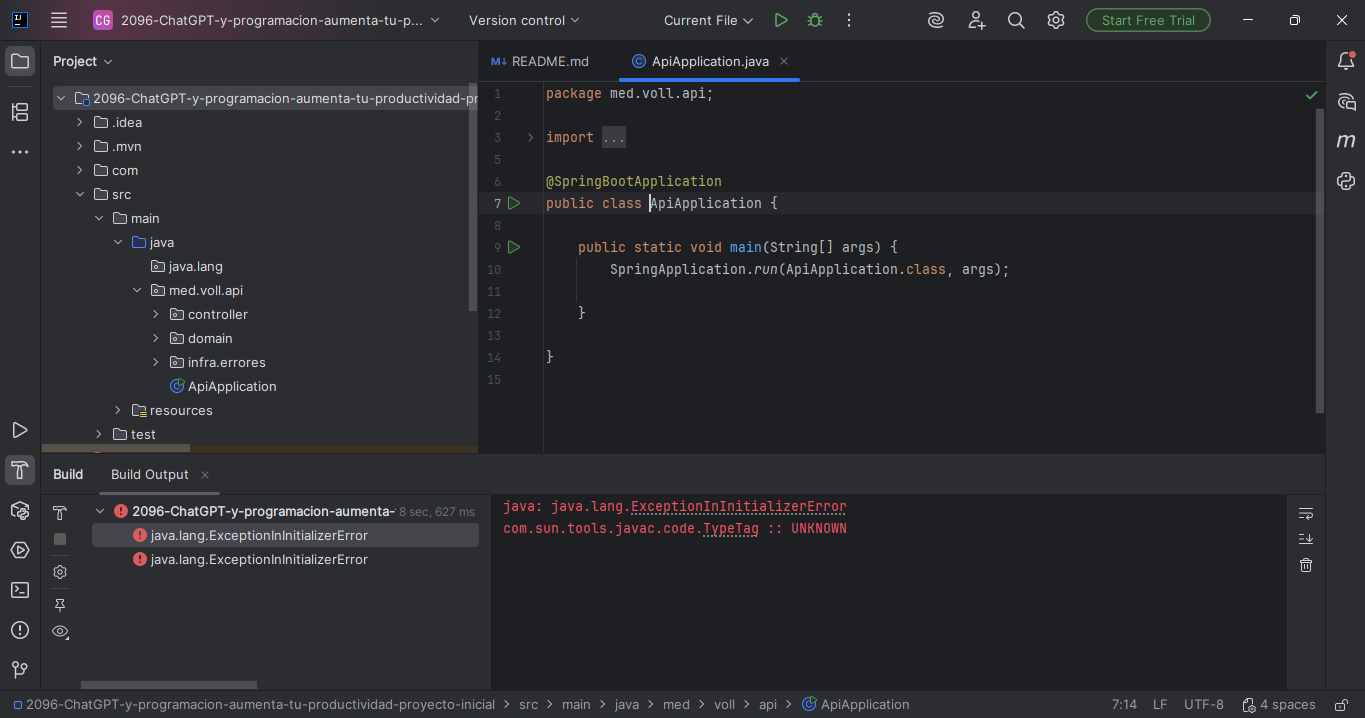This screenshot has width=1365, height=718.
Task: Open Code With Me add-user icon
Action: (977, 20)
